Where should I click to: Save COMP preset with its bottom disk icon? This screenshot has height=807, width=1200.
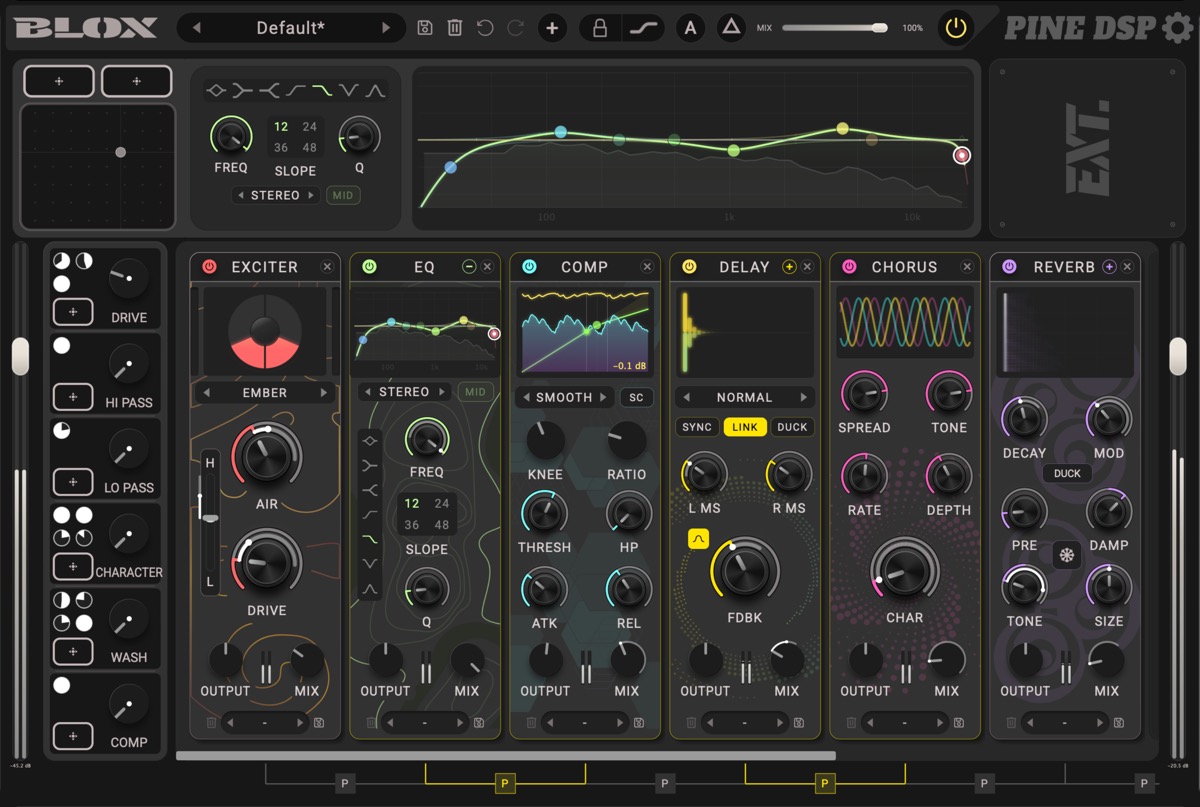[x=638, y=722]
